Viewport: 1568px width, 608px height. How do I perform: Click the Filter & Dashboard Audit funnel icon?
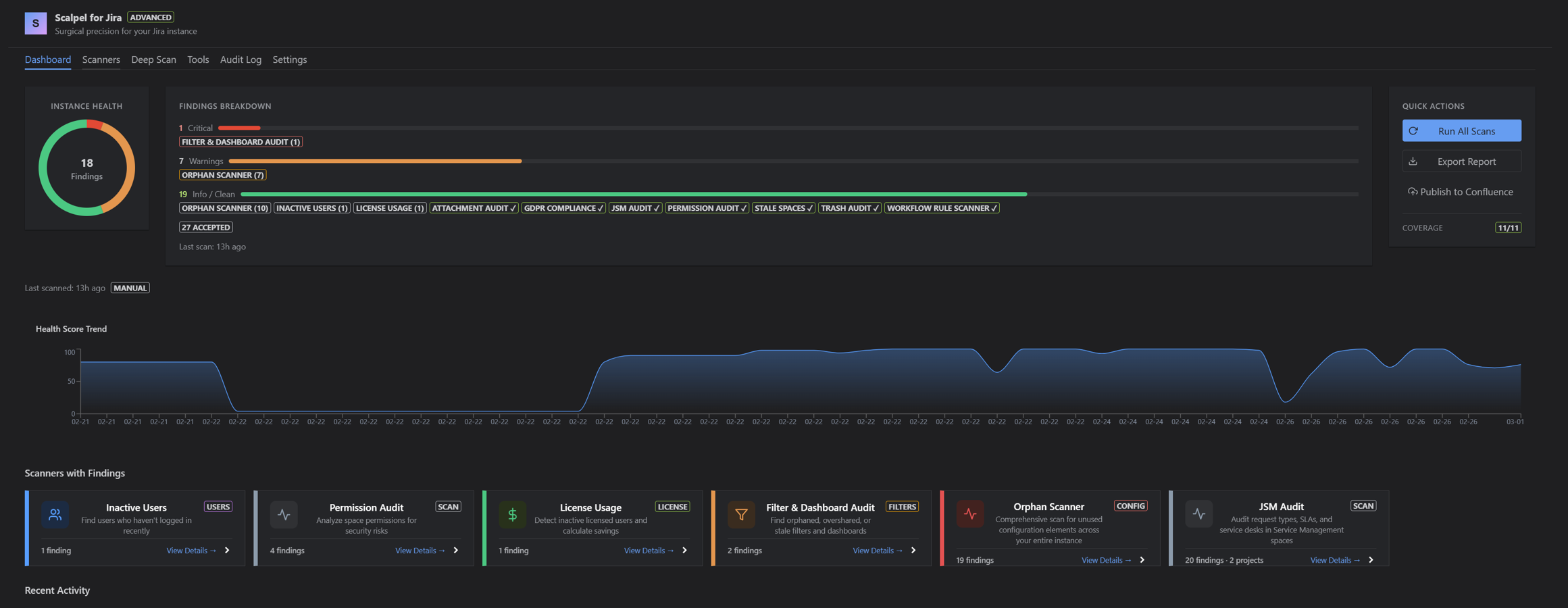[741, 515]
